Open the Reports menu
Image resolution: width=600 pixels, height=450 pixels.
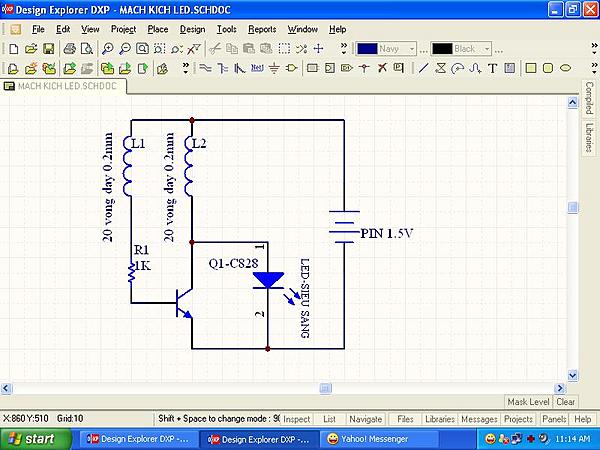[262, 29]
